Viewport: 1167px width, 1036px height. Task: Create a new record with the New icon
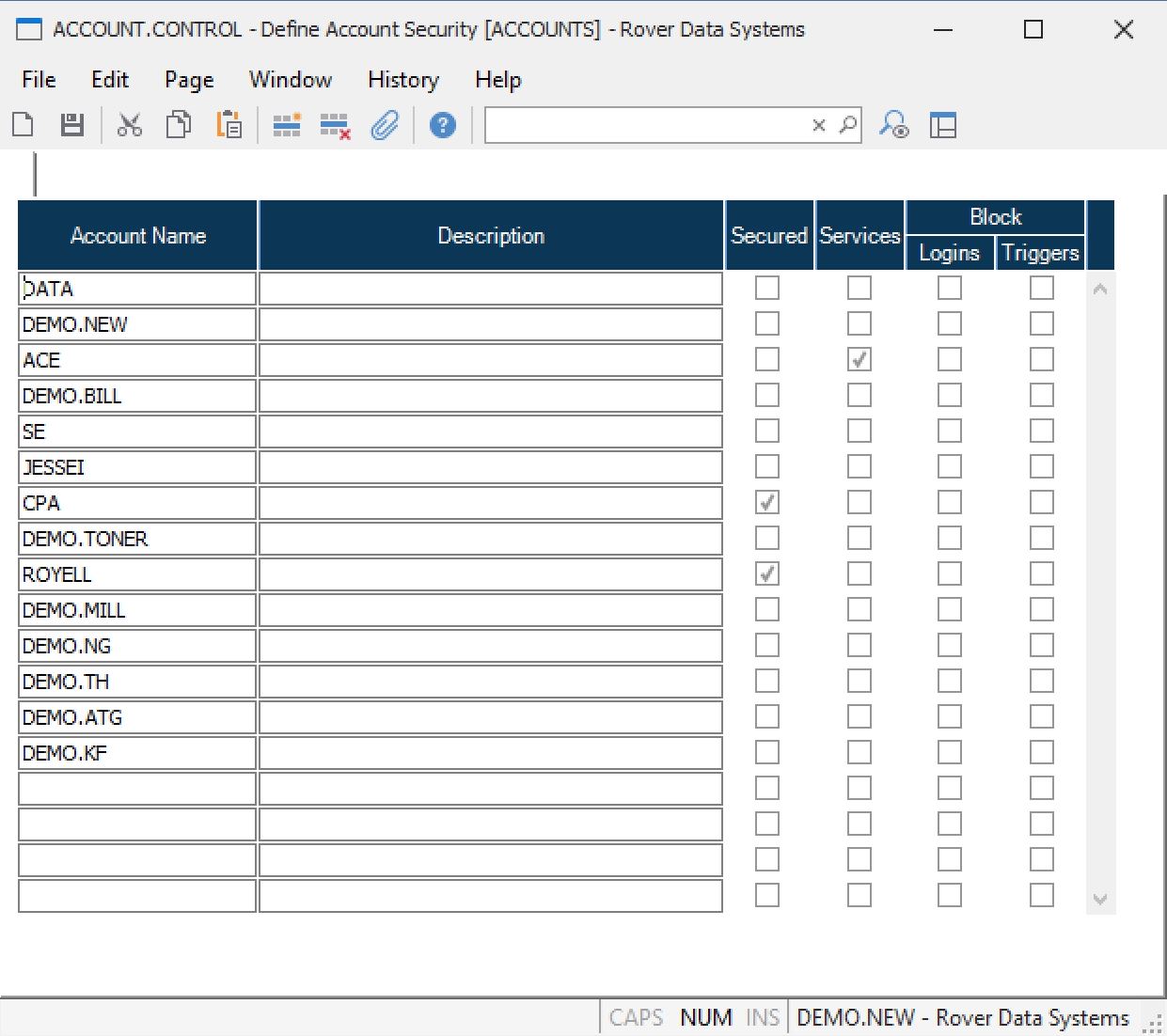click(23, 124)
